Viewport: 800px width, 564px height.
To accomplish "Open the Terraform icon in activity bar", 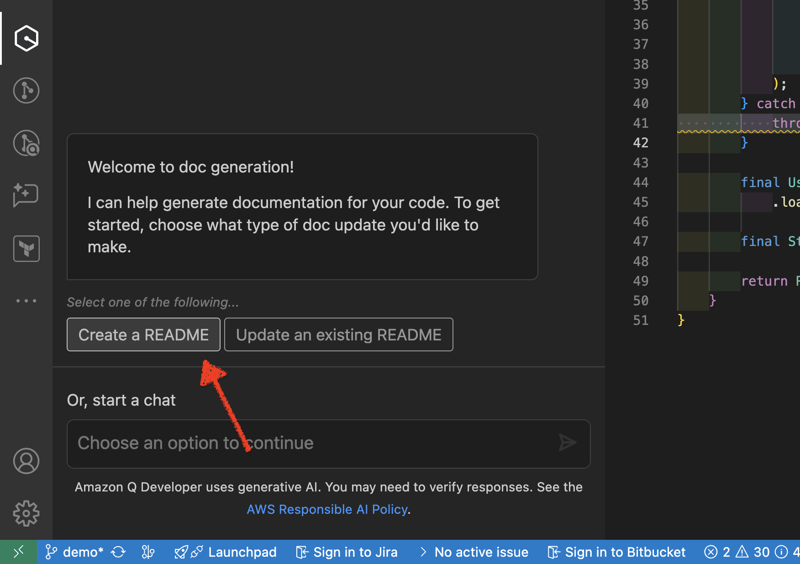I will click(x=26, y=249).
